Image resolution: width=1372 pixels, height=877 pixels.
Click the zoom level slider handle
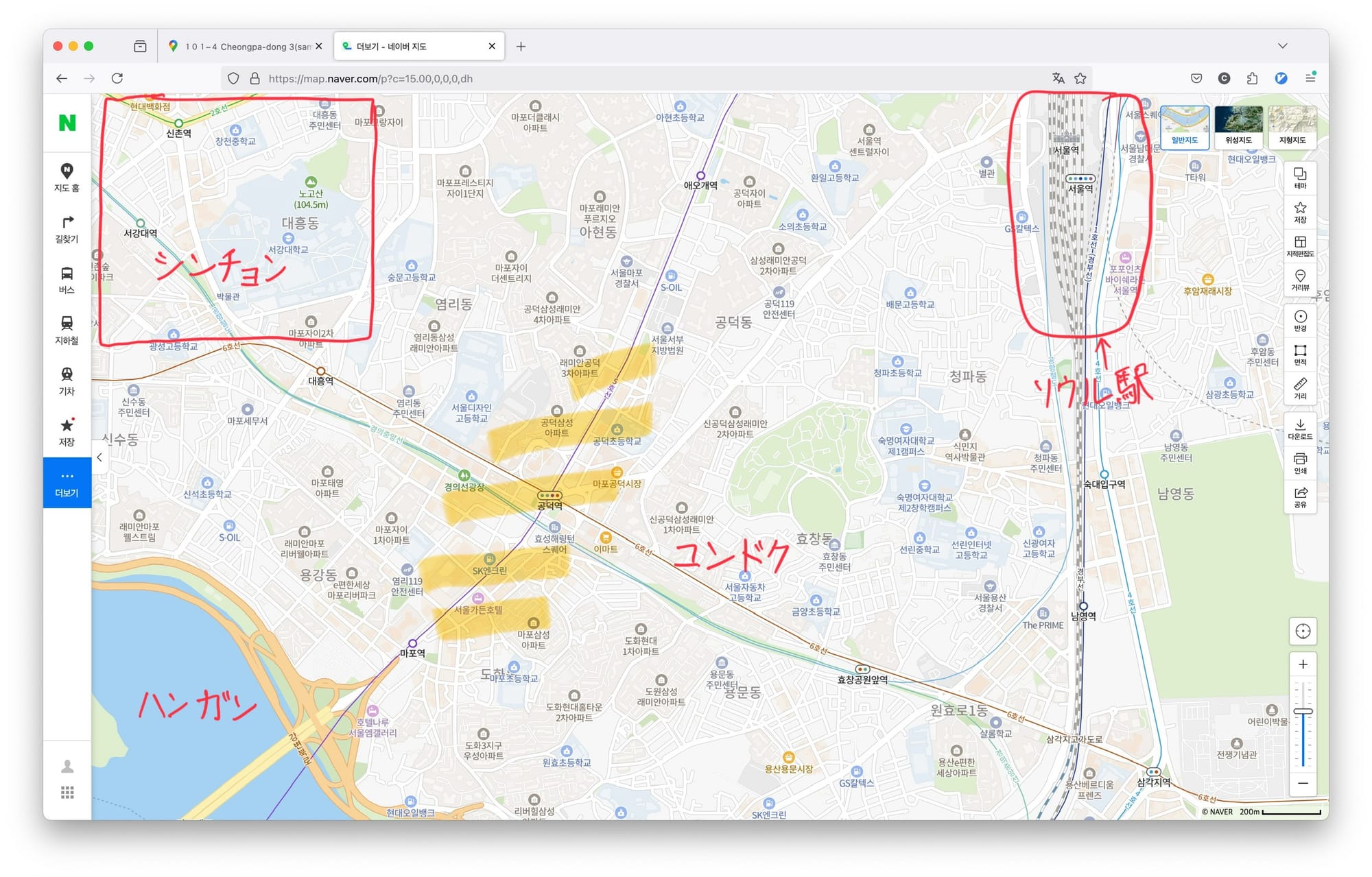tap(1303, 712)
